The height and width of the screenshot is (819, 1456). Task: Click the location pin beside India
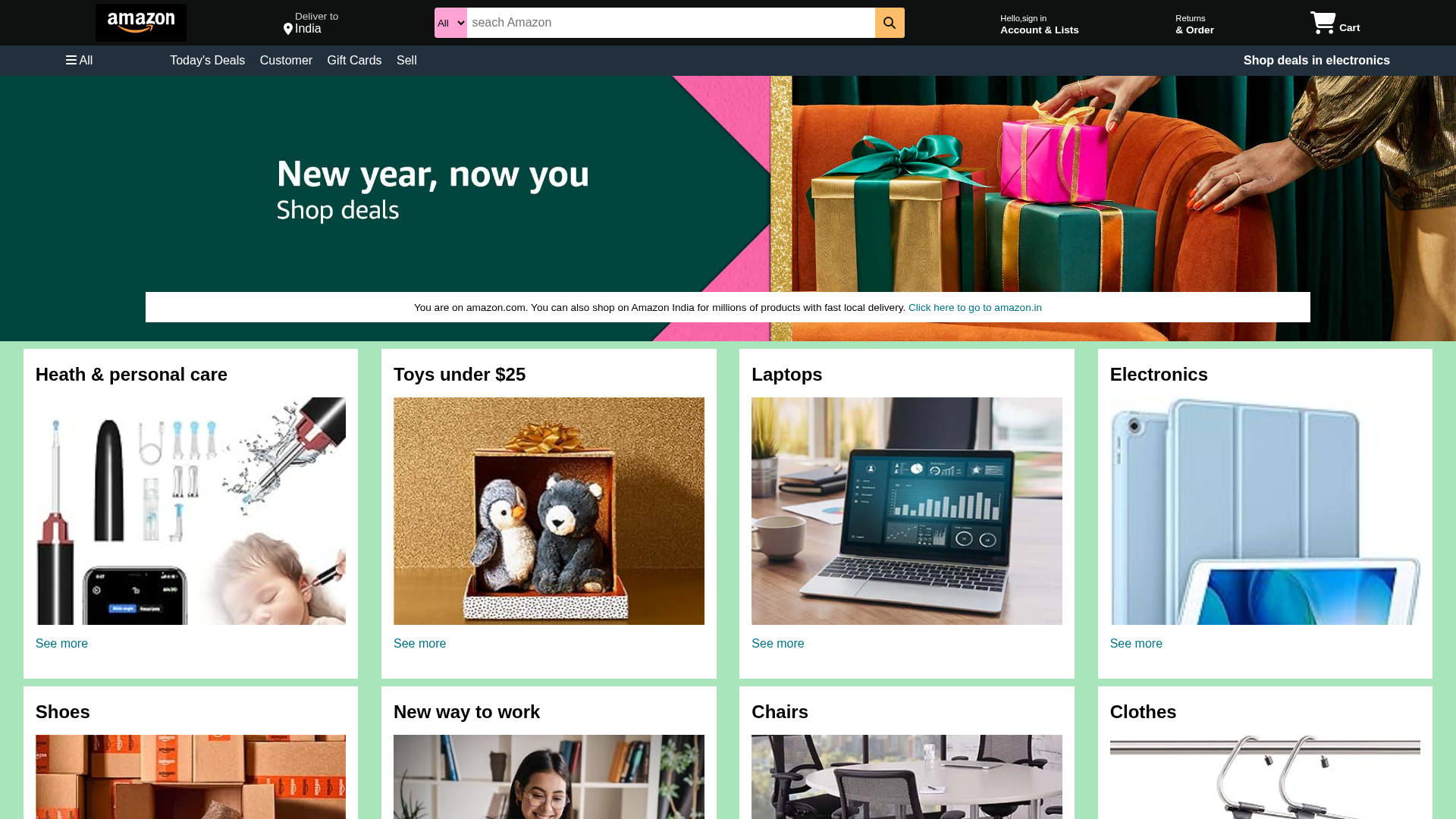[x=288, y=29]
